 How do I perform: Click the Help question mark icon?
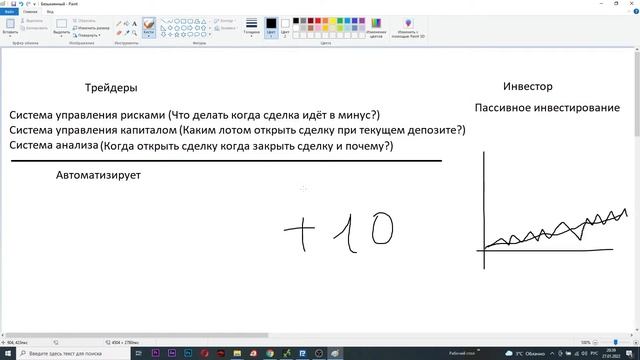coord(636,11)
